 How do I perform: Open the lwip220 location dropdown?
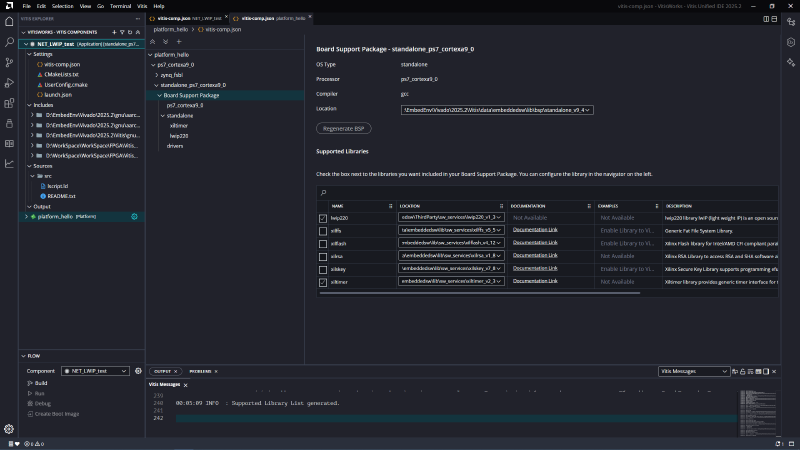pos(451,217)
